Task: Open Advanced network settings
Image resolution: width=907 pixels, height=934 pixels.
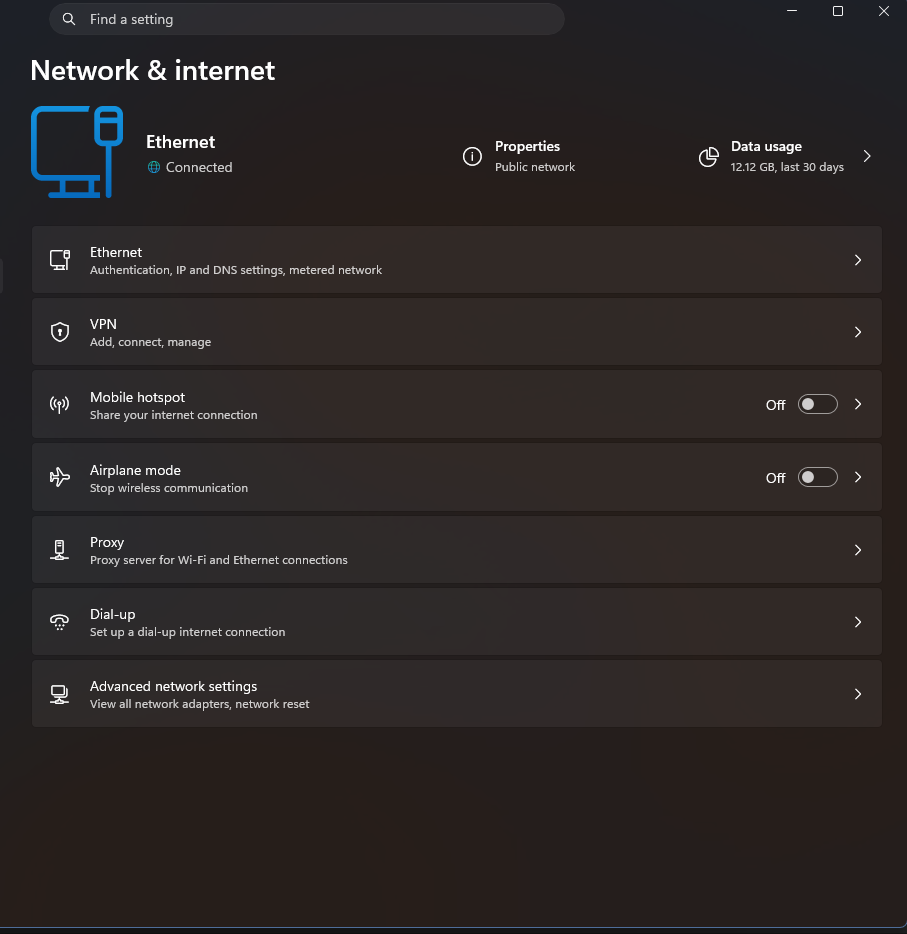Action: pos(457,694)
